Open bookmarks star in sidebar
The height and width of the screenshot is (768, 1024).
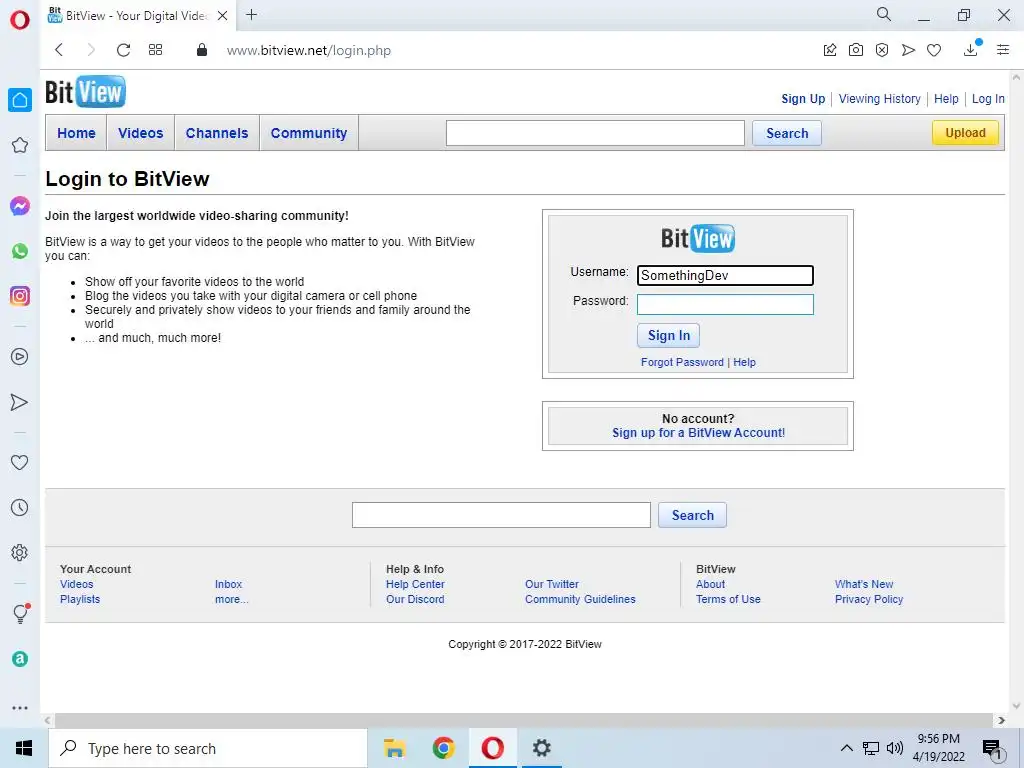(x=20, y=145)
